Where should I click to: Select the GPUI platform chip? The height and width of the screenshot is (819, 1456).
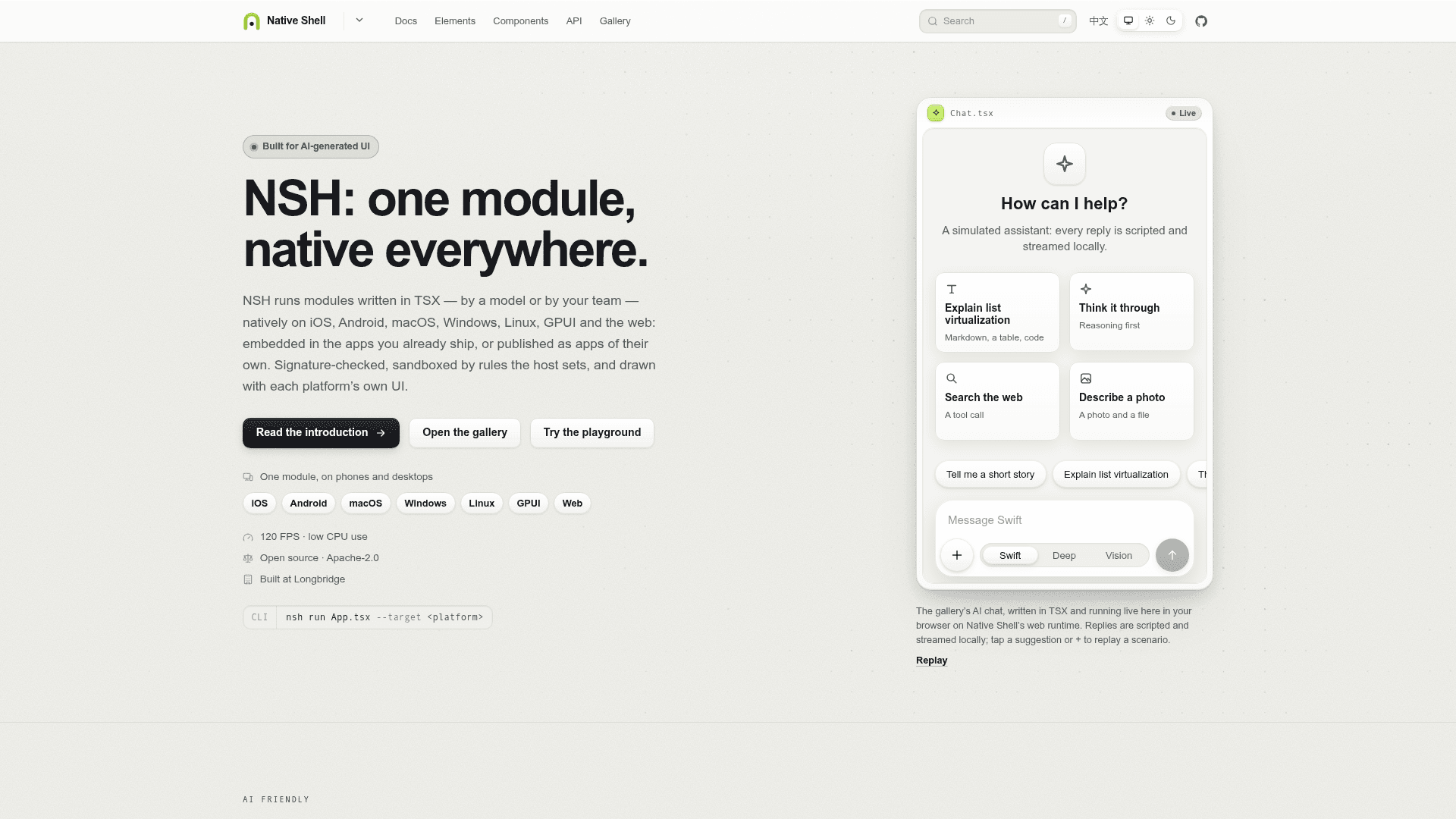coord(529,504)
